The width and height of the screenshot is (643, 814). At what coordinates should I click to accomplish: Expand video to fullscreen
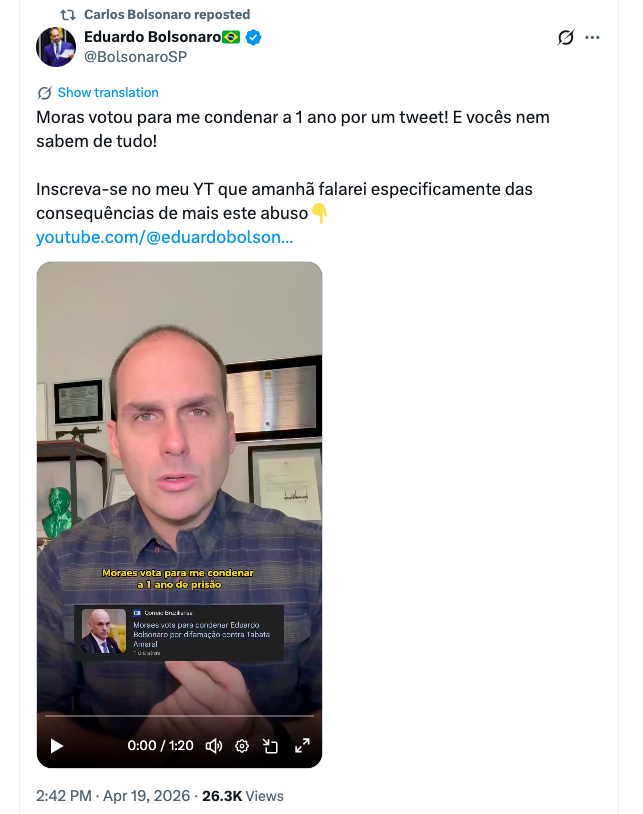(x=302, y=746)
